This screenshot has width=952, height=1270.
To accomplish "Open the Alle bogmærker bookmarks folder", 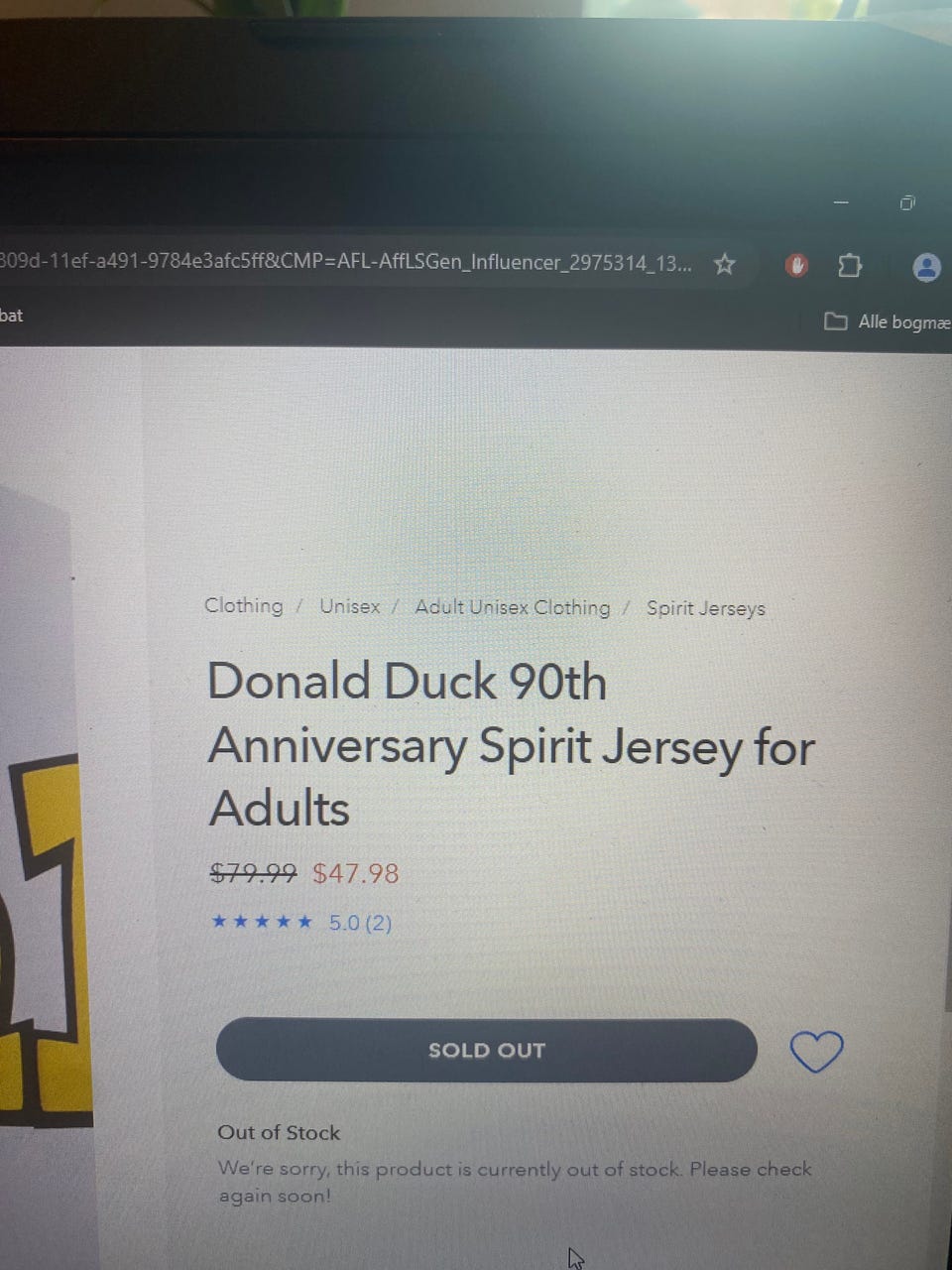I will click(x=888, y=321).
